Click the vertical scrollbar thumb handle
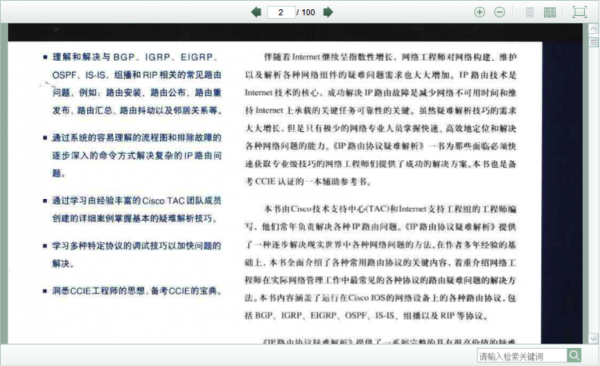Viewport: 600px width, 366px height. tap(593, 41)
